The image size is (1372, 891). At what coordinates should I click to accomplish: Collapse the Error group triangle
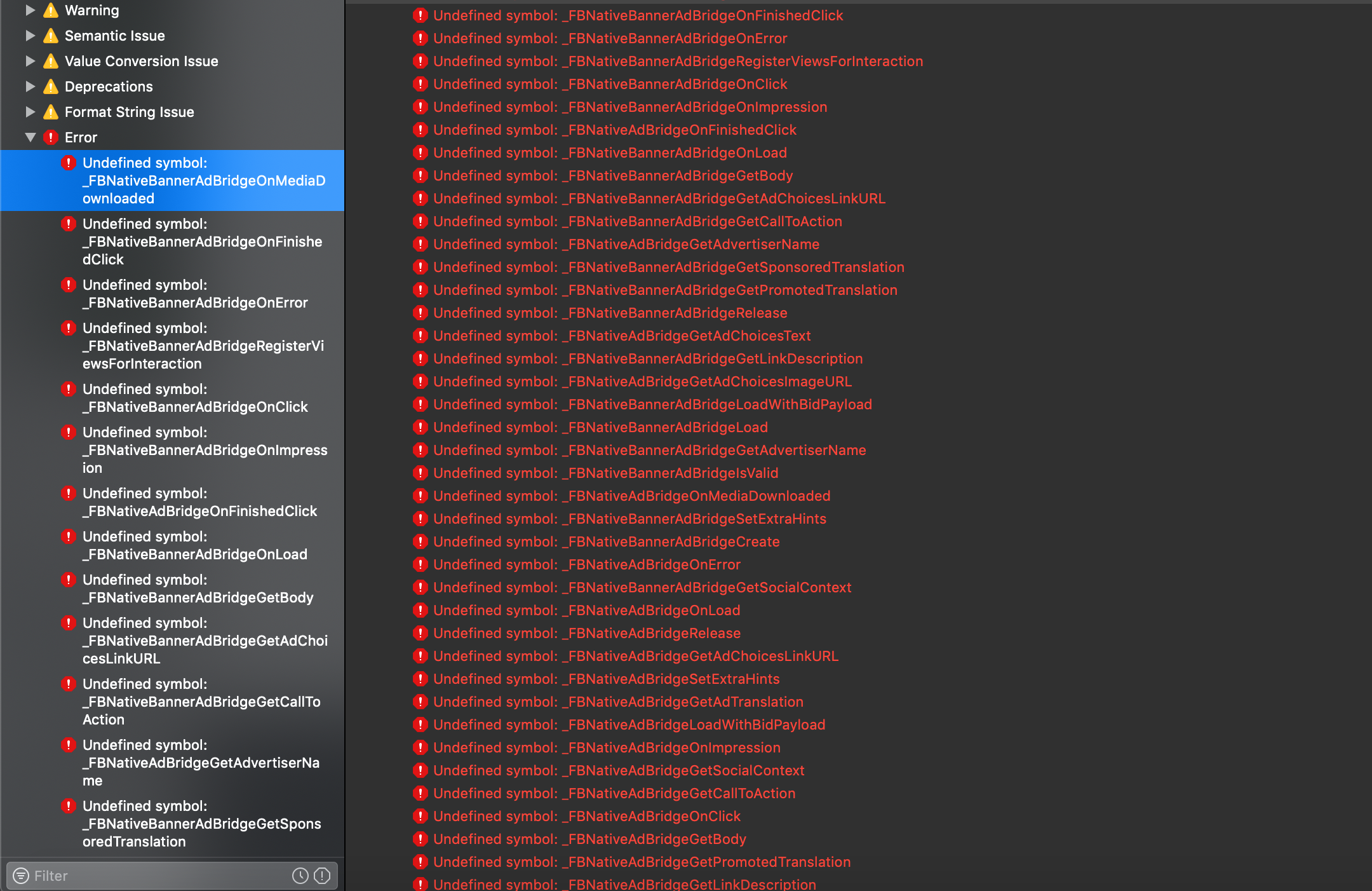tap(30, 137)
